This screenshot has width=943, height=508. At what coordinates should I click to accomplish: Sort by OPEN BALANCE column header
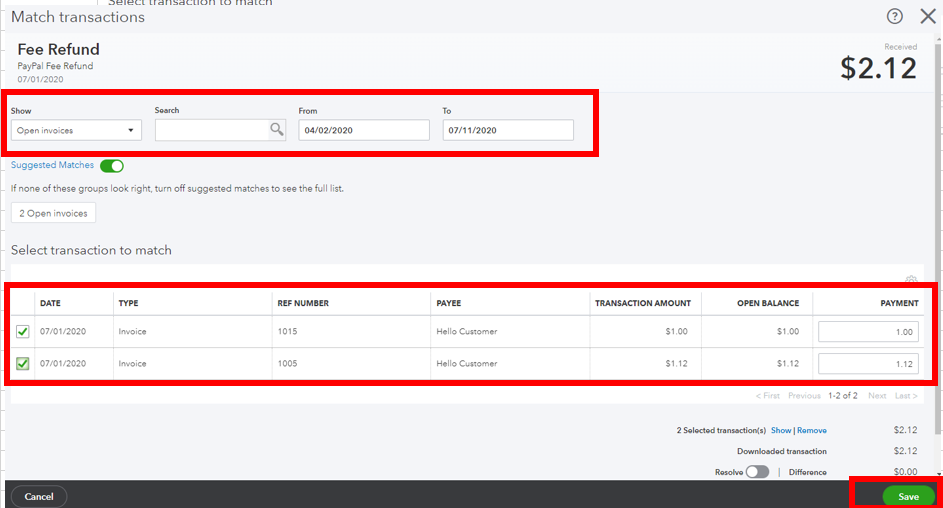coord(768,303)
